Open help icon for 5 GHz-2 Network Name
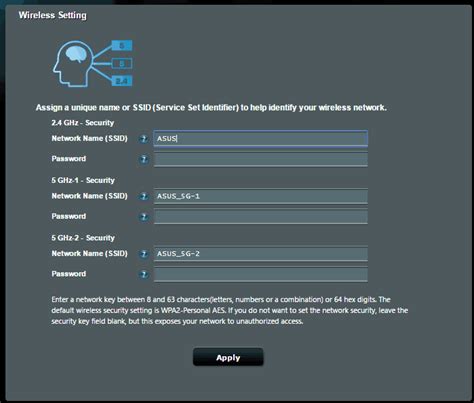Image resolution: width=474 pixels, height=403 pixels. pos(144,254)
